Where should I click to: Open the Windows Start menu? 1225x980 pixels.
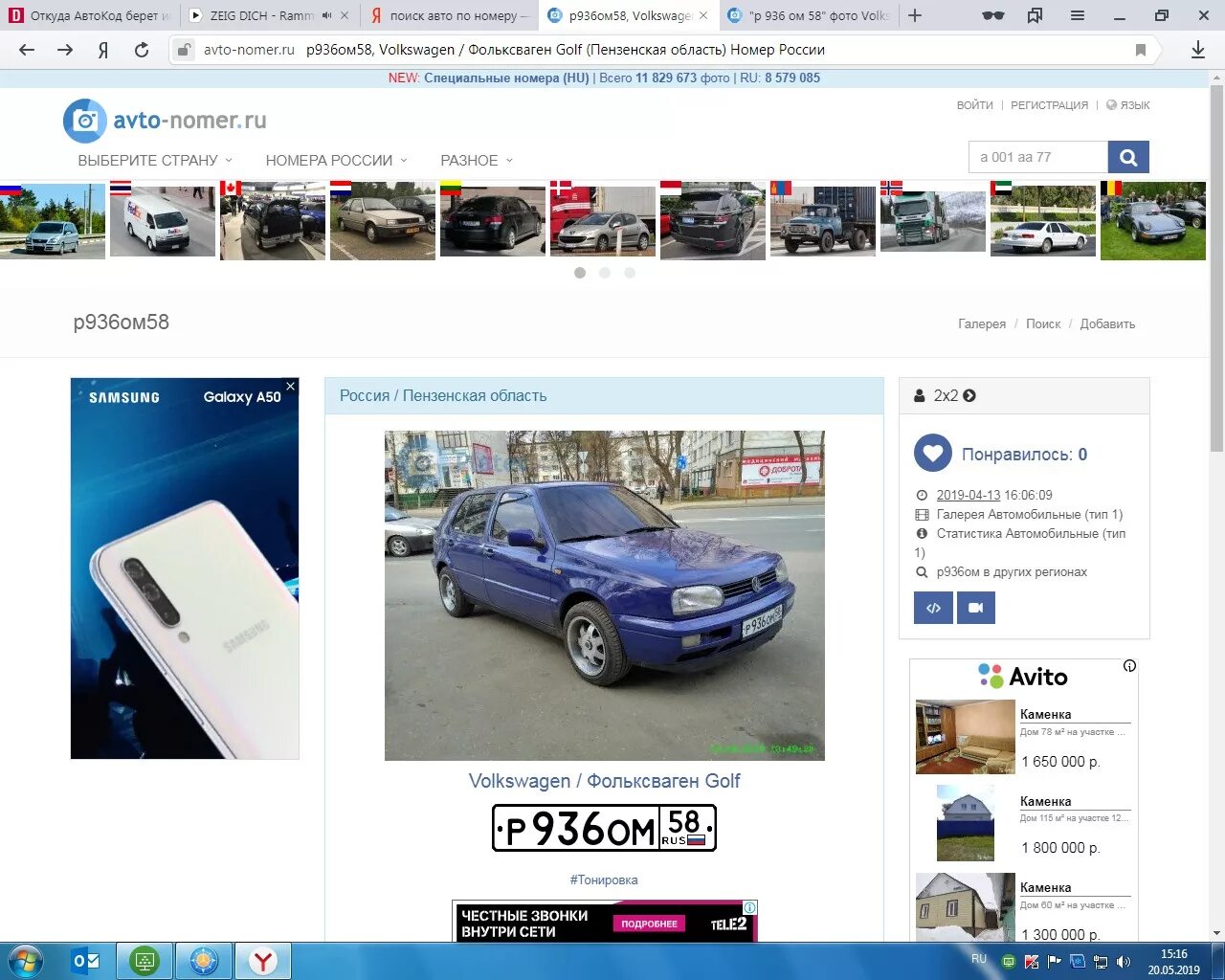[x=26, y=961]
